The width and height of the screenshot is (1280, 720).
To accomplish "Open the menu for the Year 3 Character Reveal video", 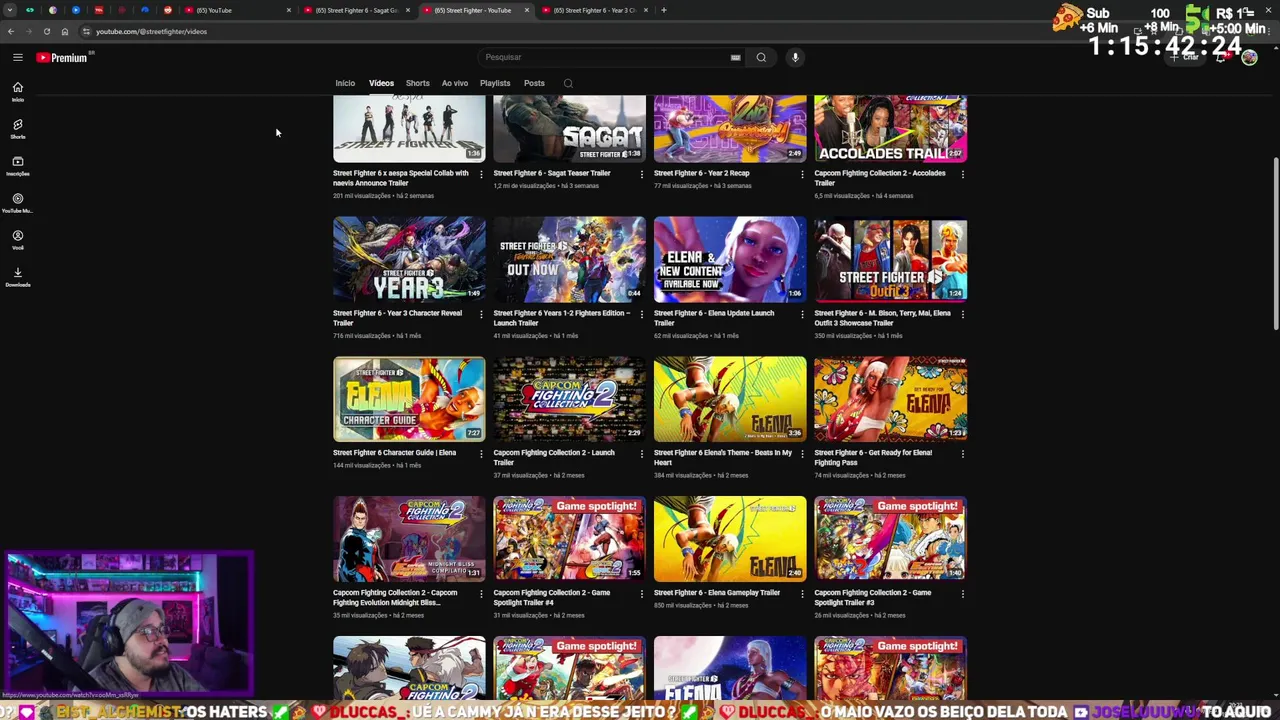I will 481,314.
